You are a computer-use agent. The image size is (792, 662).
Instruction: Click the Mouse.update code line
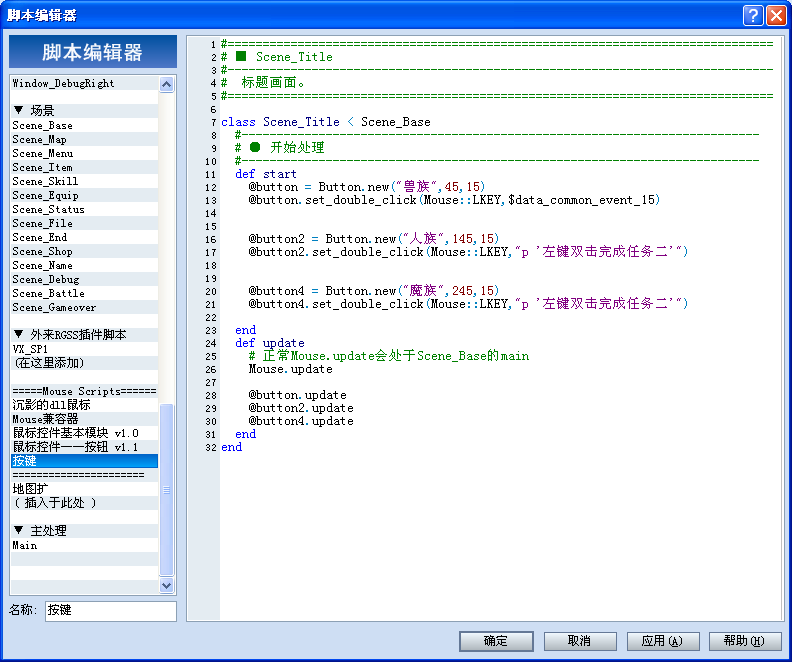[x=290, y=369]
